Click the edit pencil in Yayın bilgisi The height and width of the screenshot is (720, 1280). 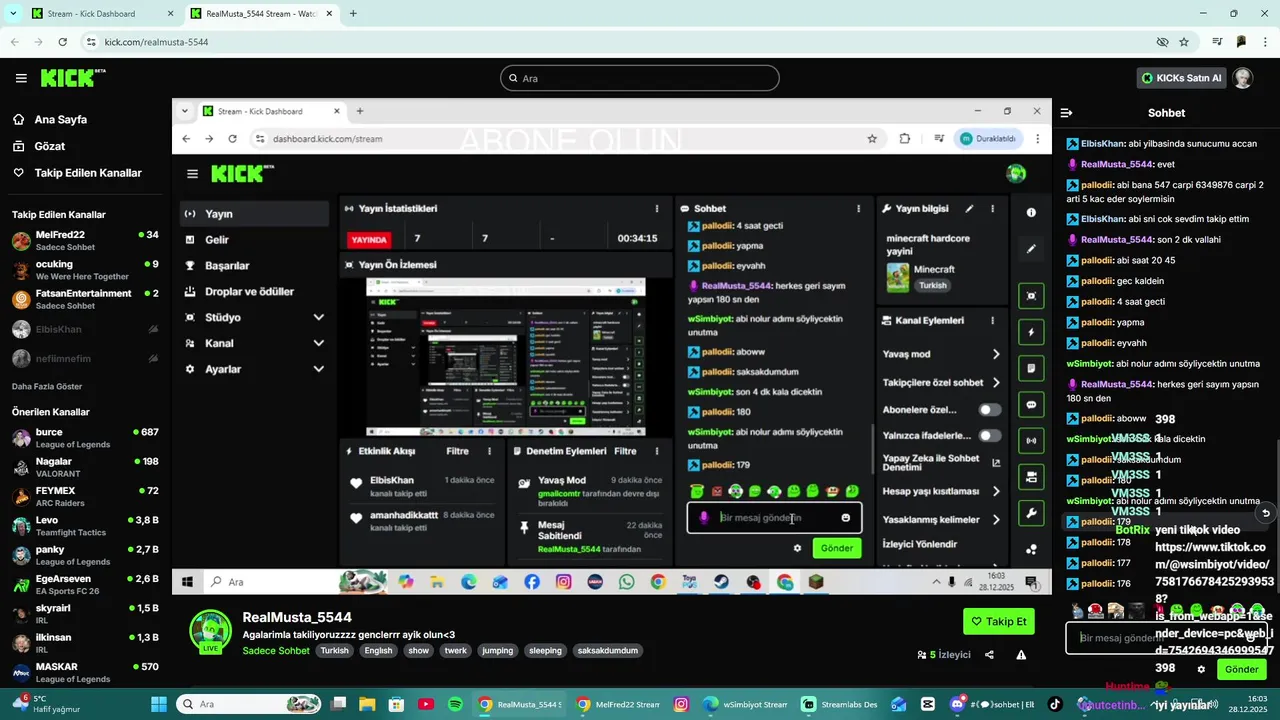[x=969, y=209]
